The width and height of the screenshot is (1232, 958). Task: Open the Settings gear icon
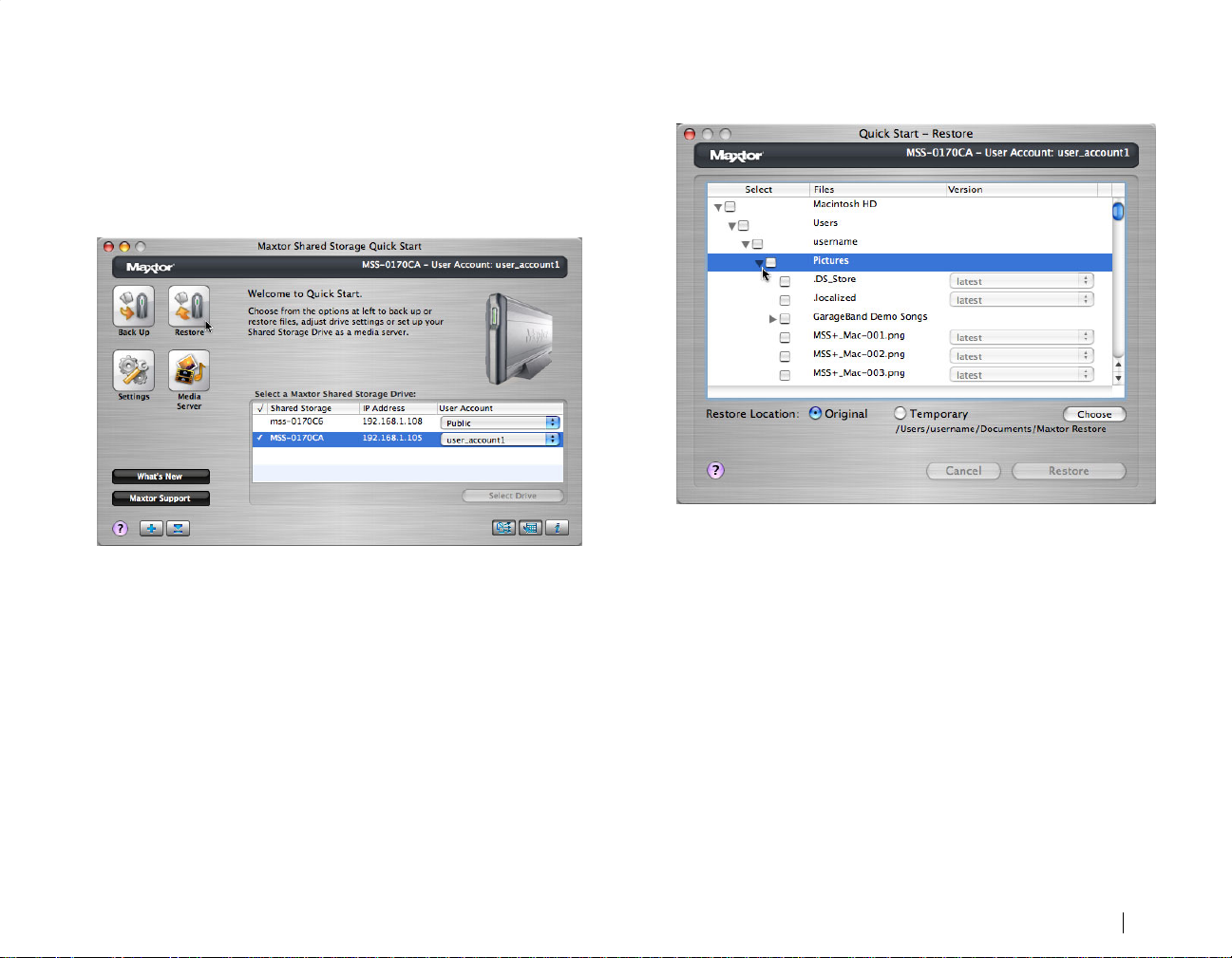[134, 371]
